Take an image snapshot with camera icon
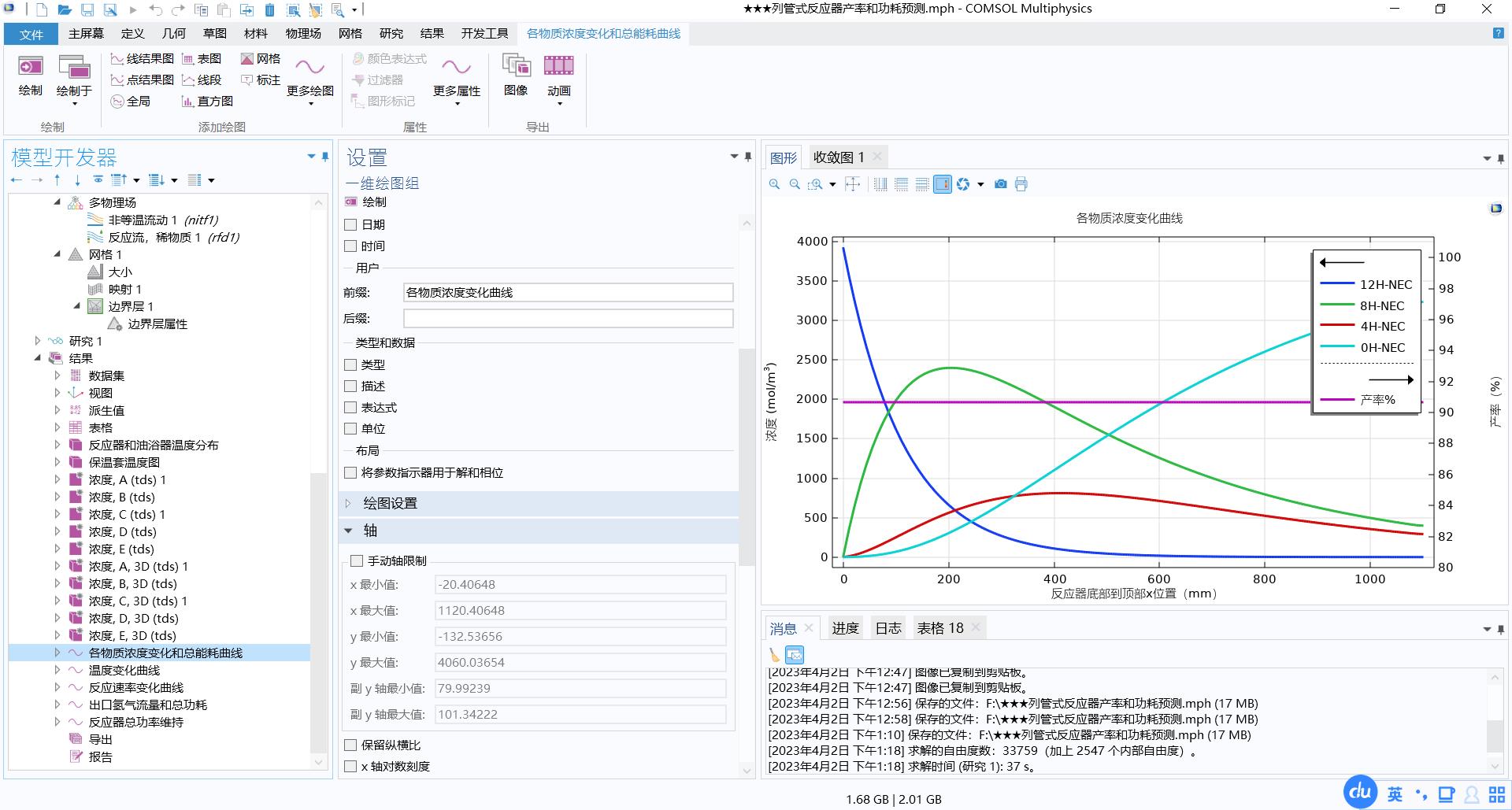This screenshot has width=1512, height=810. point(1000,184)
